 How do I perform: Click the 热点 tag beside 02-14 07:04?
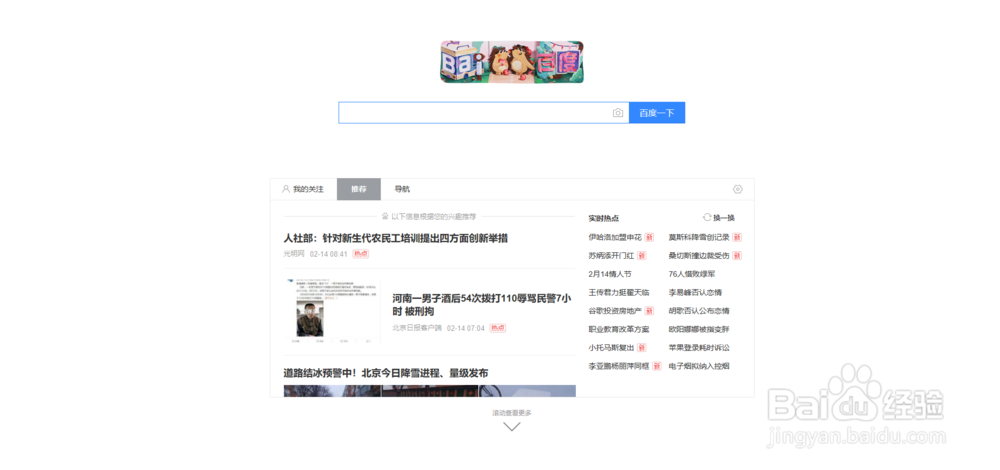(x=498, y=328)
